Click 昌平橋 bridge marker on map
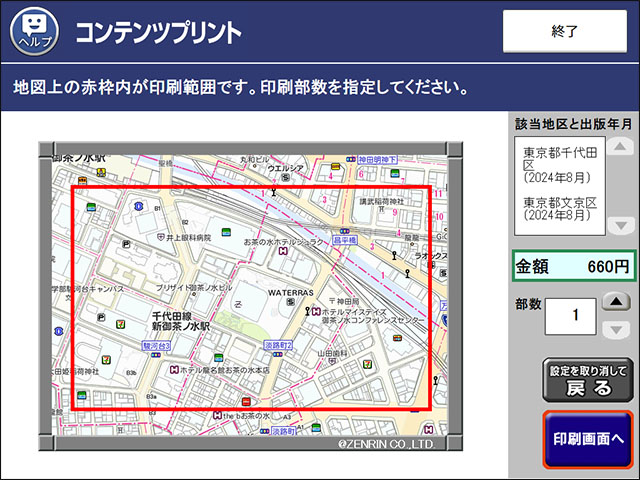This screenshot has height=480, width=640. 345,240
